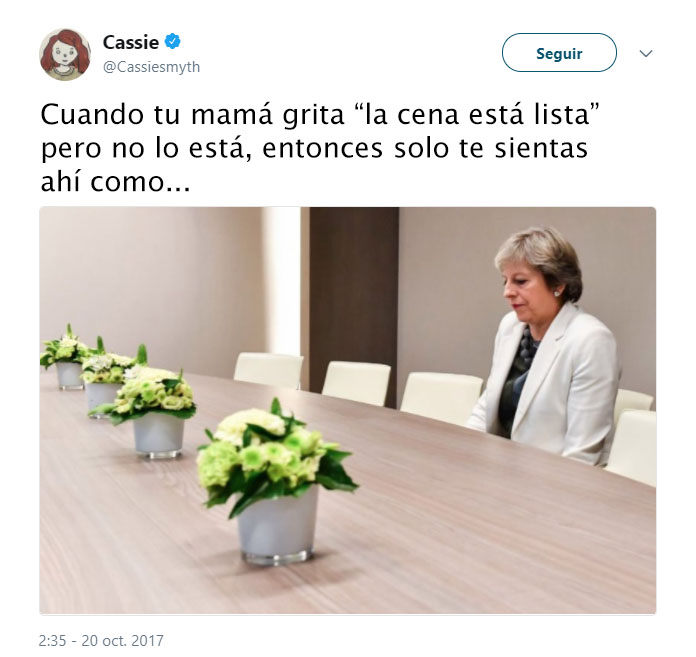This screenshot has height=657, width=696.
Task: Expand the tweet options chevron menu
Action: coord(646,53)
